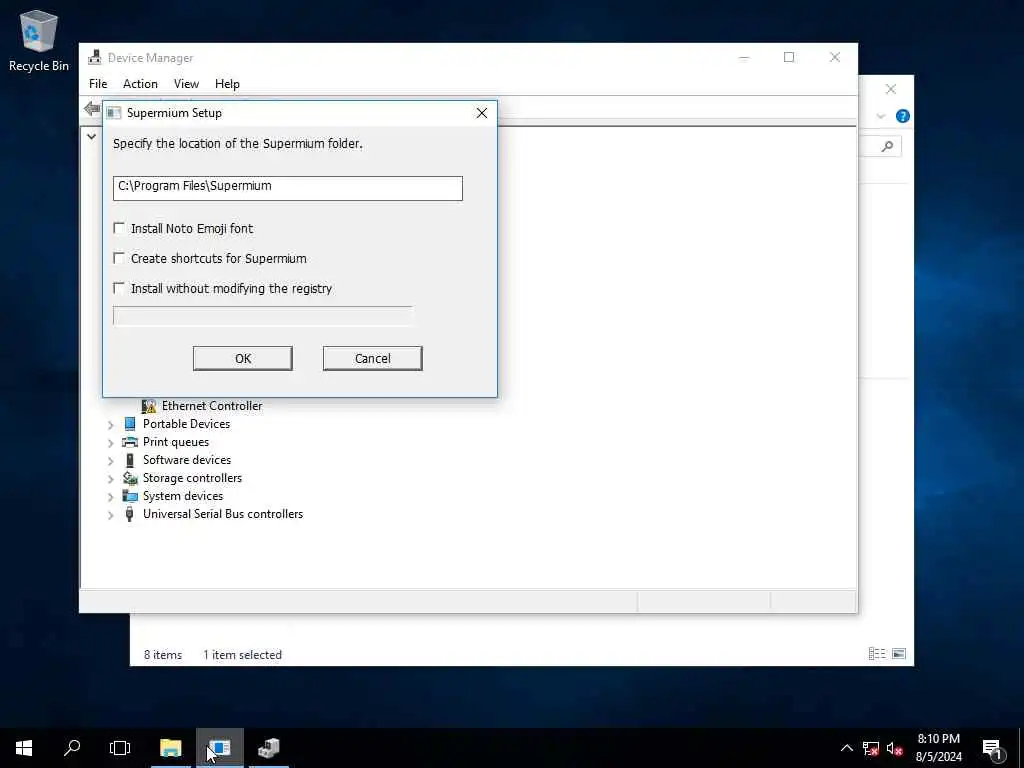Click the Device Manager back arrow icon
Image resolution: width=1024 pixels, height=768 pixels.
pos(92,108)
